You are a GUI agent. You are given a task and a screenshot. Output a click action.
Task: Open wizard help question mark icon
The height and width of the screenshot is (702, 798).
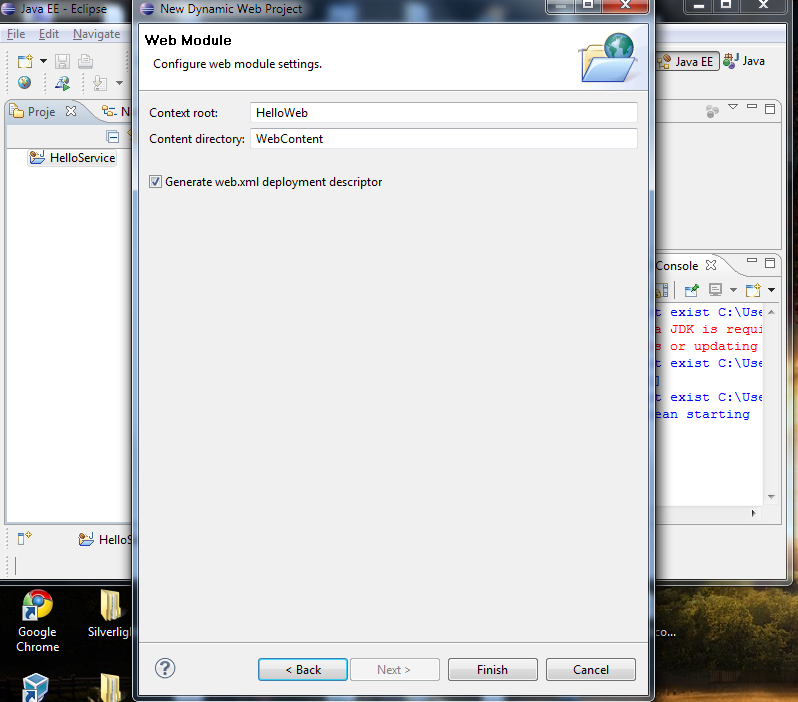[165, 668]
